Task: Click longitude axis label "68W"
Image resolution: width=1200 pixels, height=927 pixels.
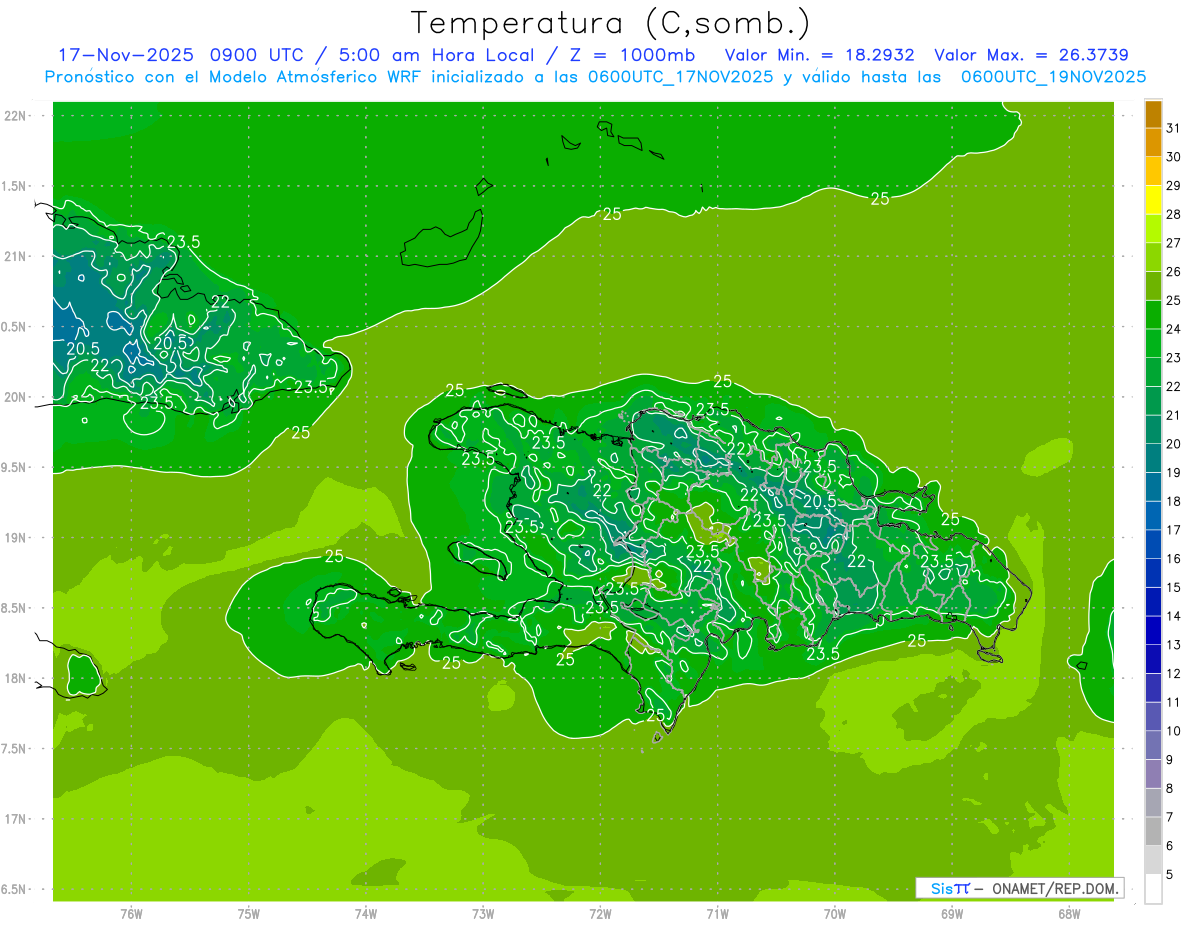Action: coord(1069,914)
